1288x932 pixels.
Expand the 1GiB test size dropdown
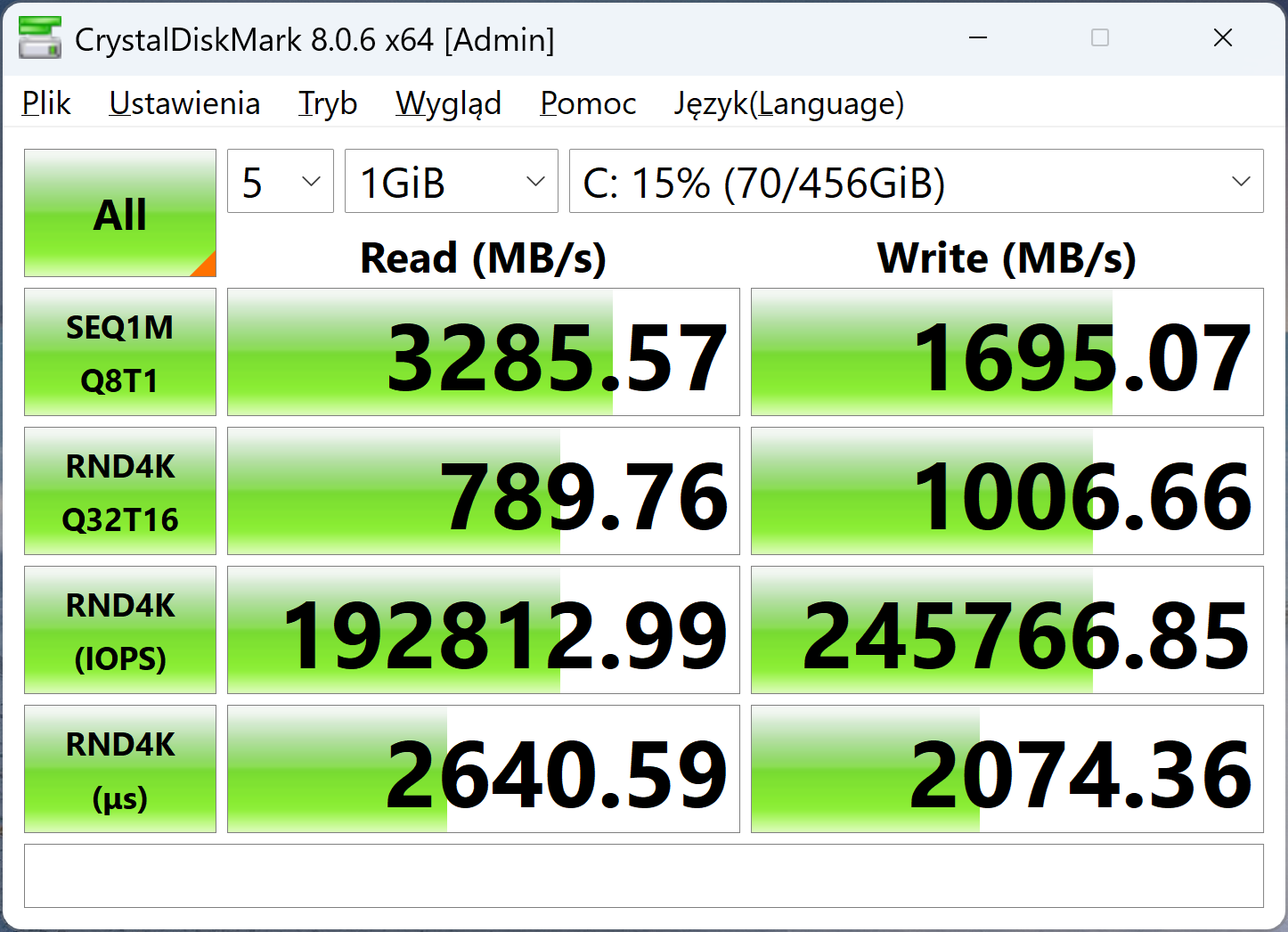451,182
